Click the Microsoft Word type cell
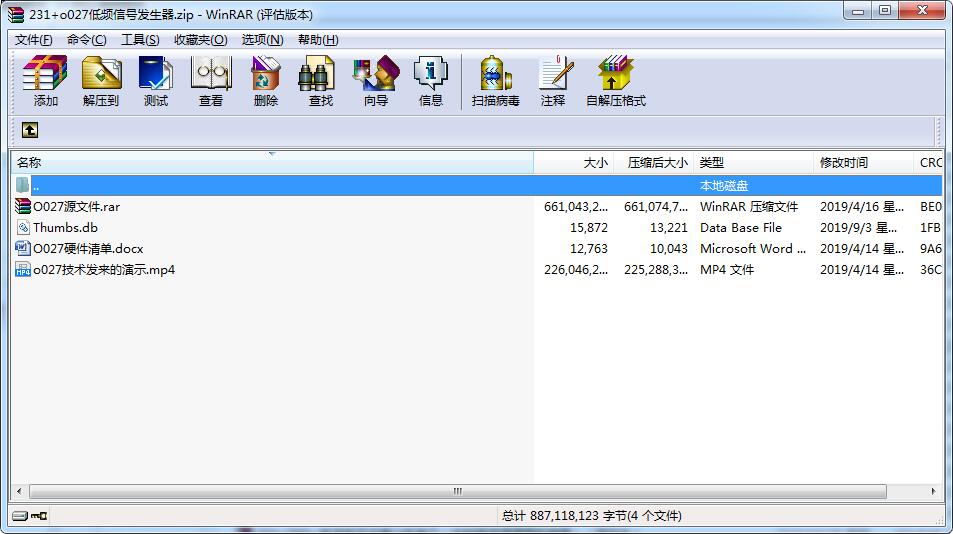953x534 pixels. pos(752,248)
